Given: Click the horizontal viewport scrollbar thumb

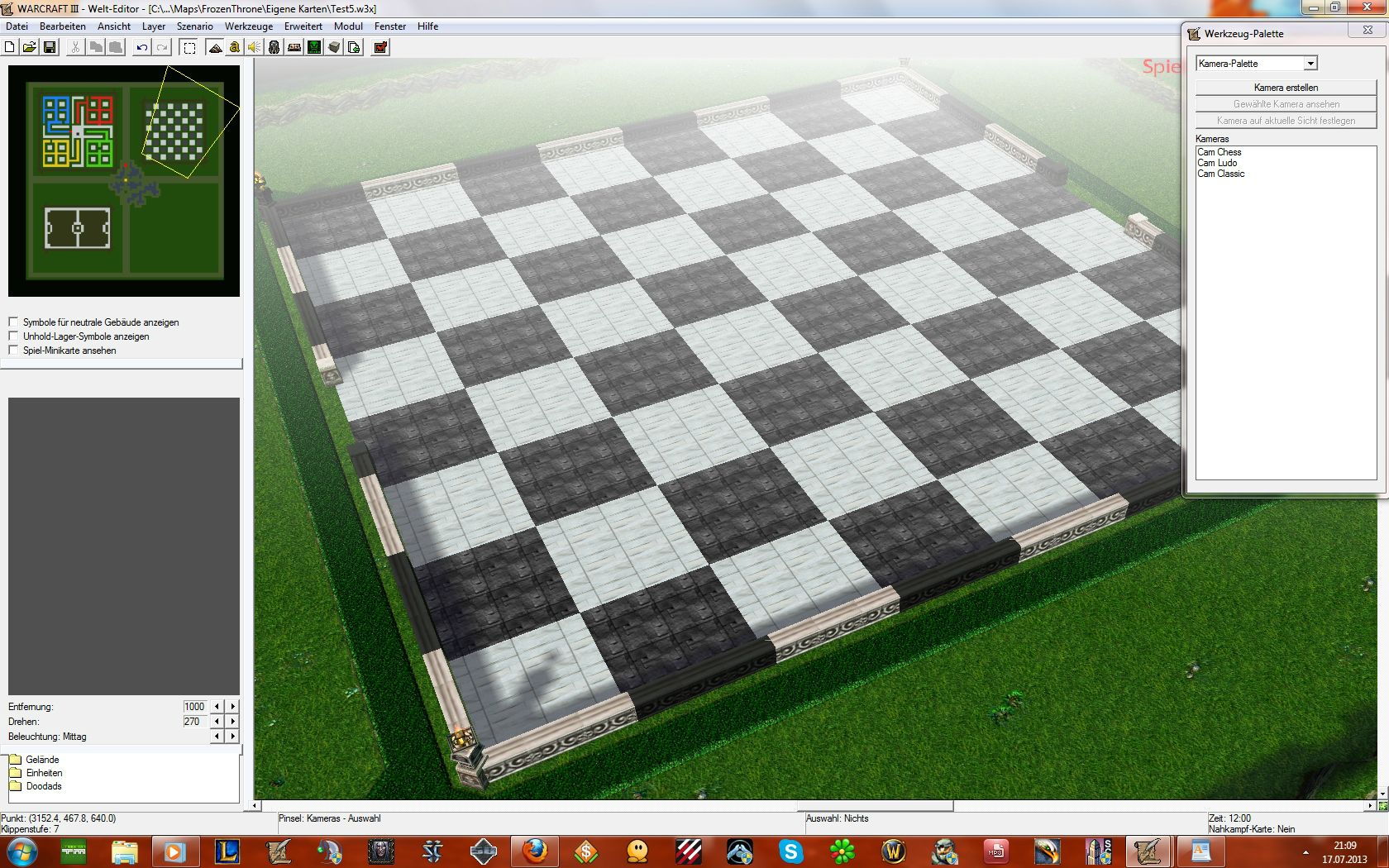Looking at the screenshot, I should tap(875, 805).
